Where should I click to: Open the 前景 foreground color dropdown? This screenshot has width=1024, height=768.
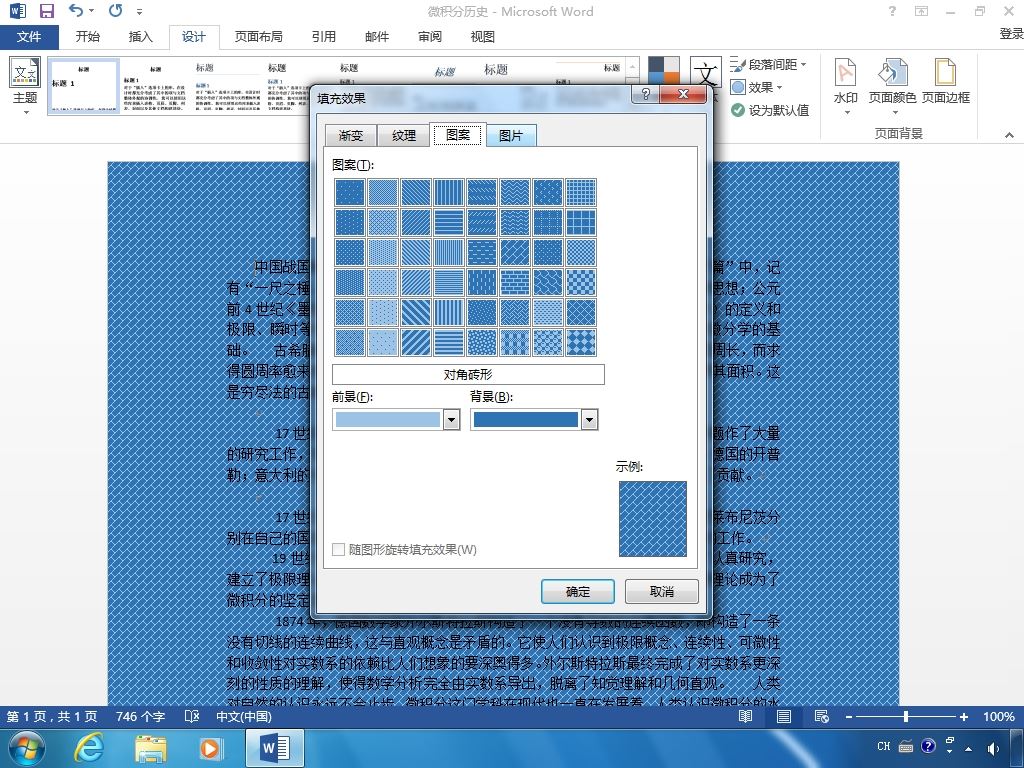tap(451, 420)
